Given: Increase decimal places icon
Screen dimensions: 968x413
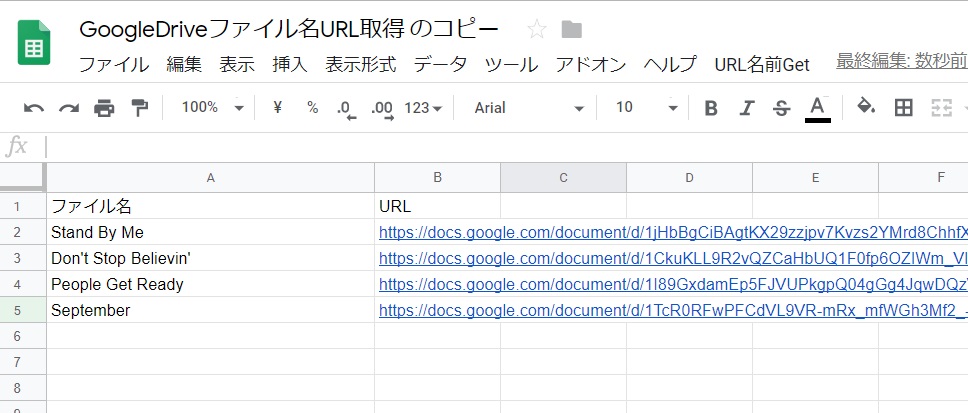Looking at the screenshot, I should pos(382,109).
